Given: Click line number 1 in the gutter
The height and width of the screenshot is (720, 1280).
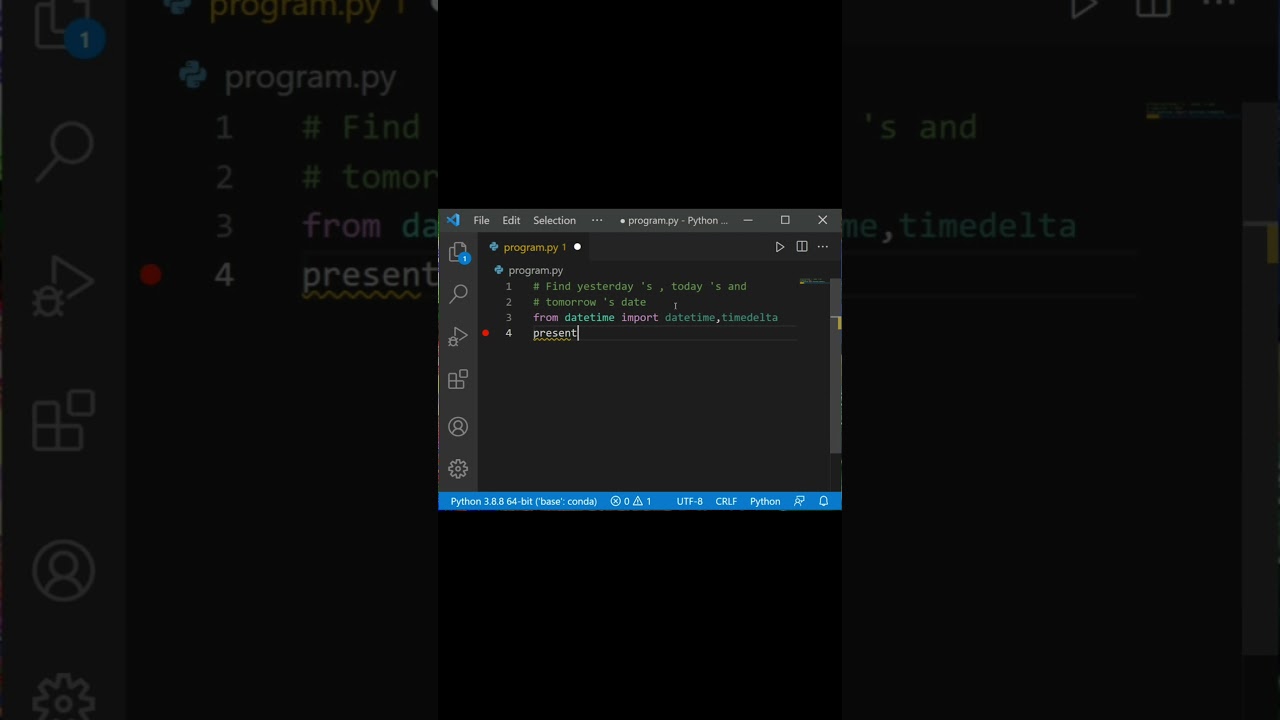Looking at the screenshot, I should pyautogui.click(x=508, y=286).
